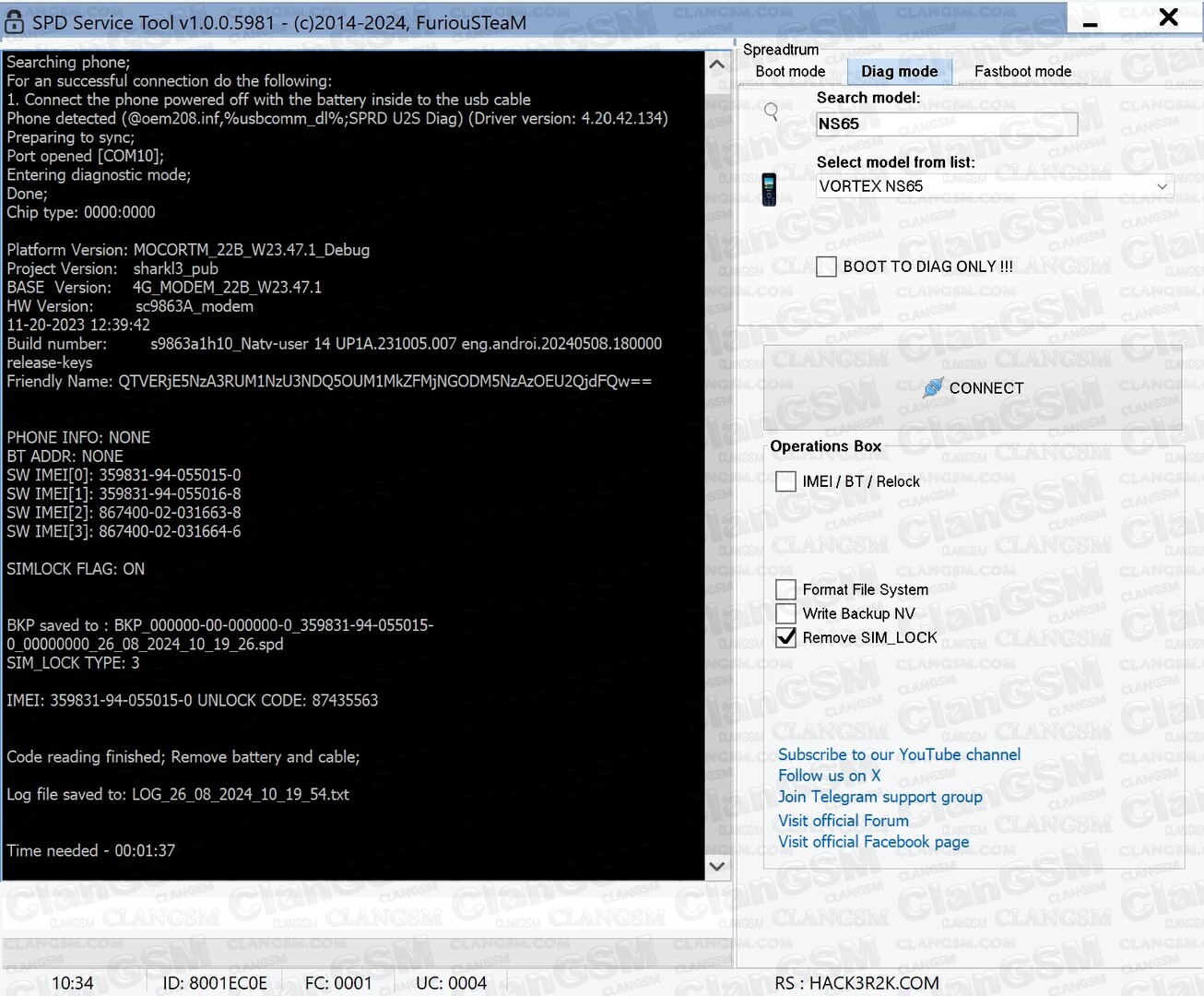
Task: Click the log vertical scrollbar track
Action: (716, 465)
